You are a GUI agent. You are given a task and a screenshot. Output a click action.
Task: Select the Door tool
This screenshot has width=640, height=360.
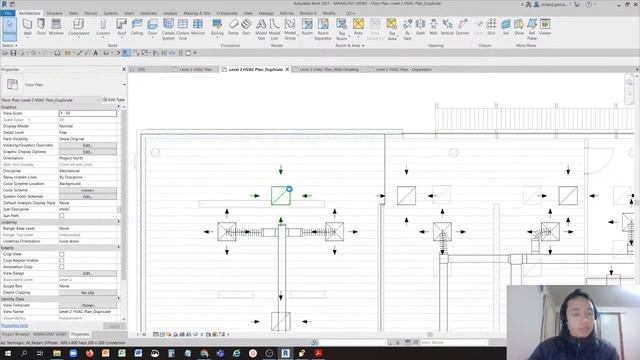point(41,27)
